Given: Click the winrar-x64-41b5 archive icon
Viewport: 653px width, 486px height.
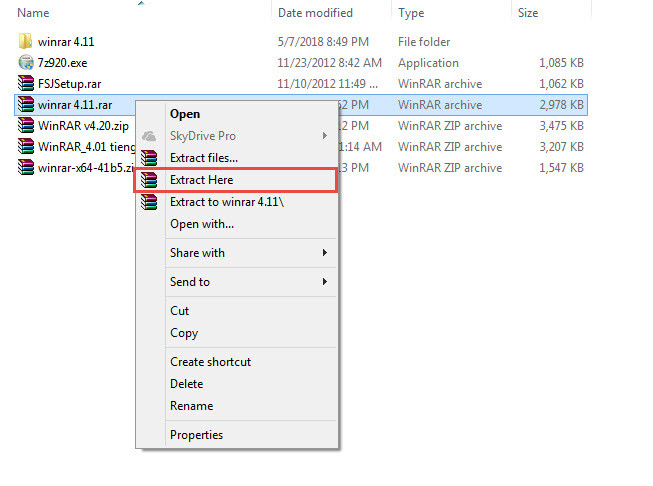Looking at the screenshot, I should pyautogui.click(x=25, y=167).
